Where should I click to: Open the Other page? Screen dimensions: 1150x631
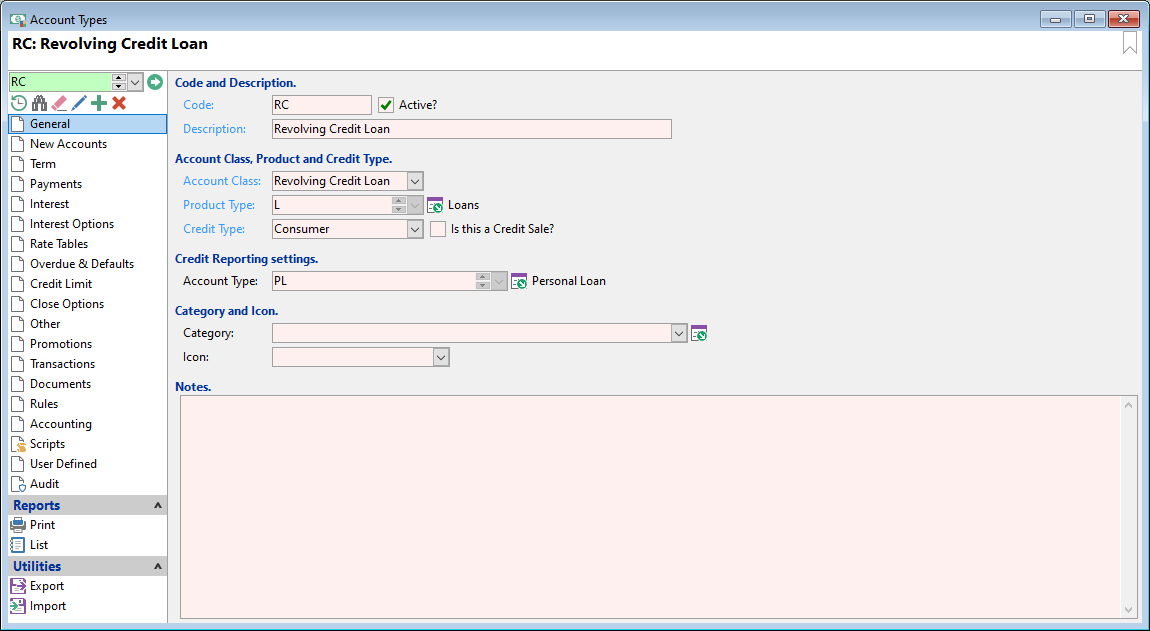tap(88, 324)
